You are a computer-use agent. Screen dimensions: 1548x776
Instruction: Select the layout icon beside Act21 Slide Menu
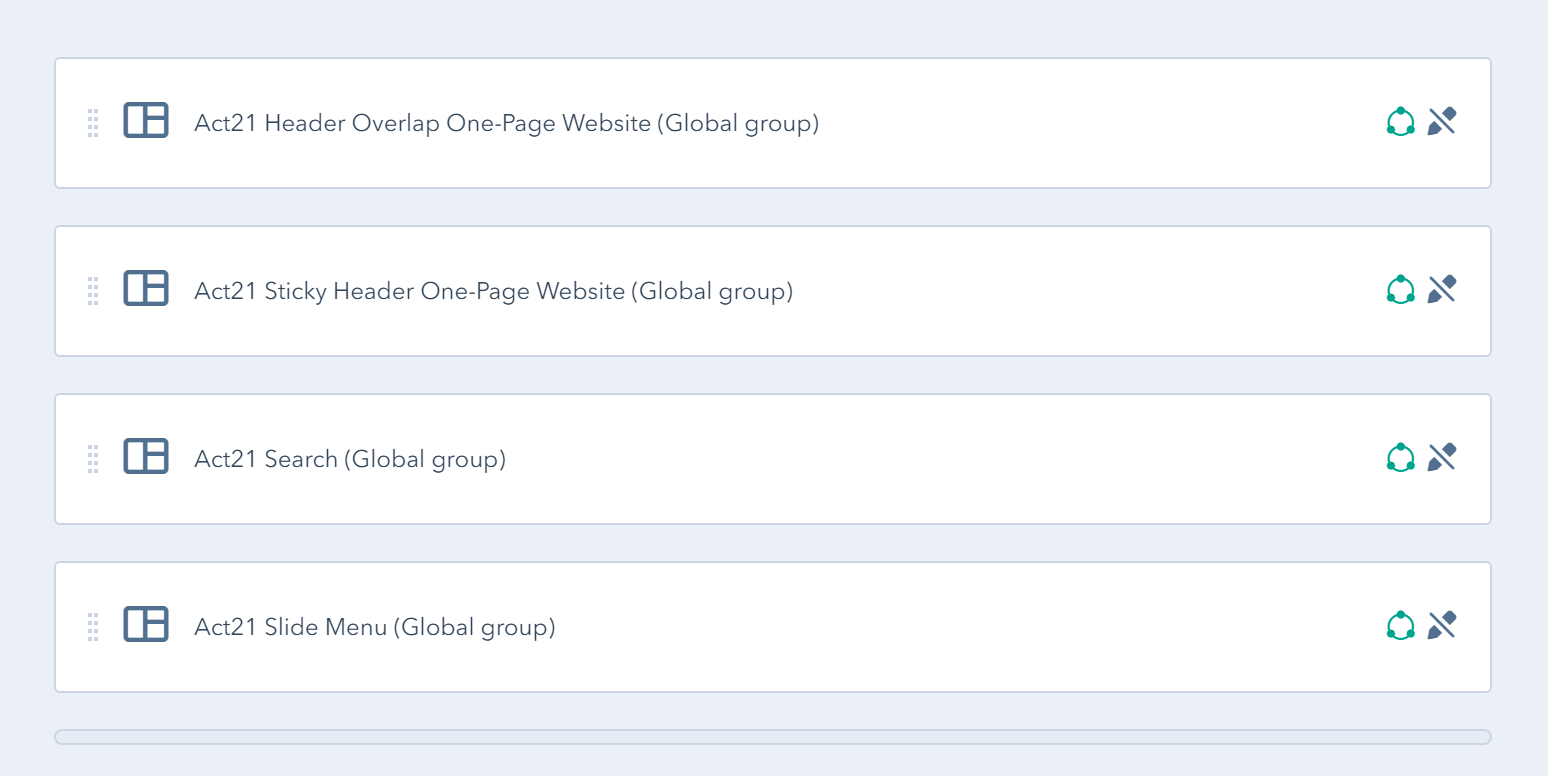[146, 625]
